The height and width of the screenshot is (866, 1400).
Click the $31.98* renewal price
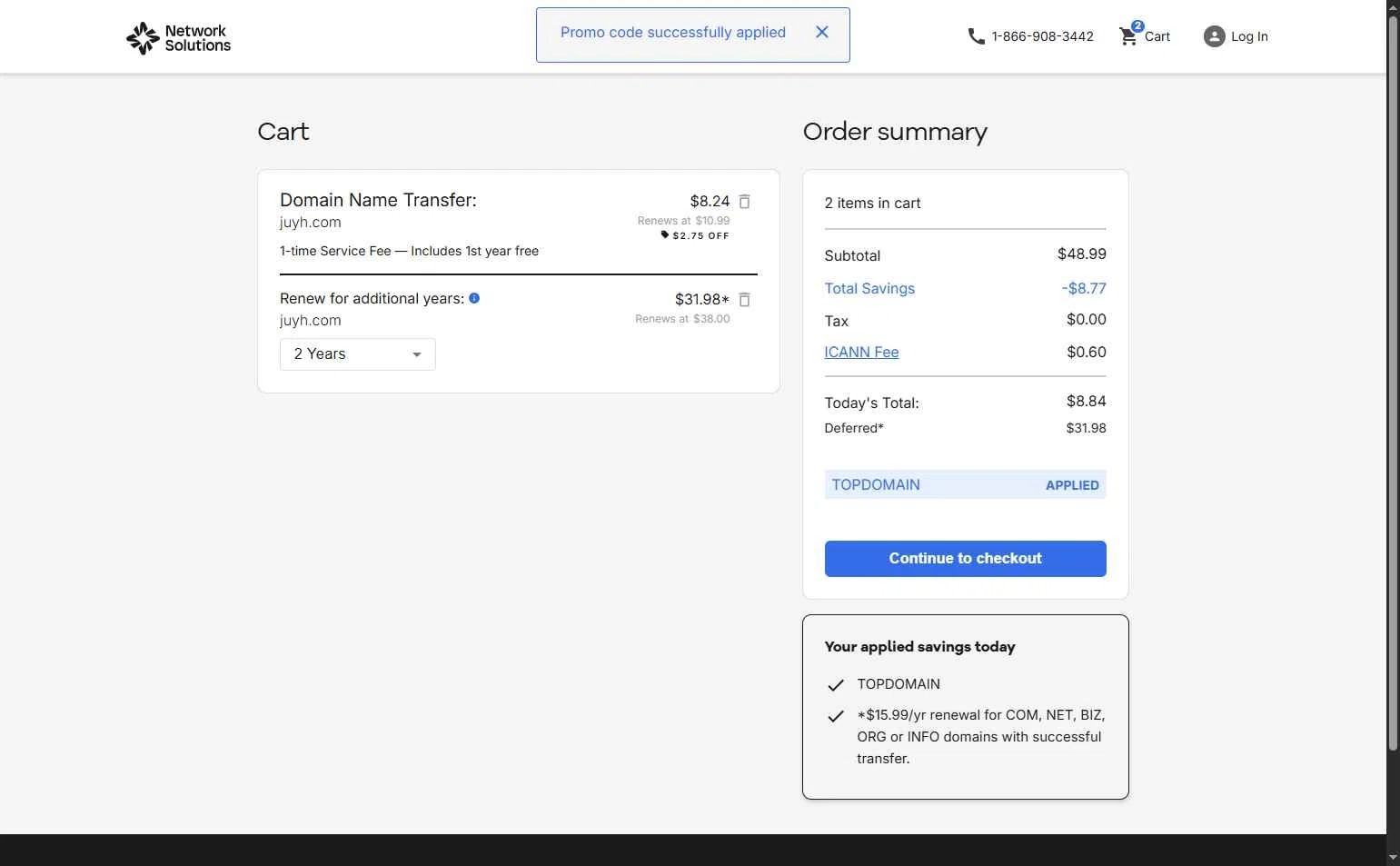coord(701,300)
